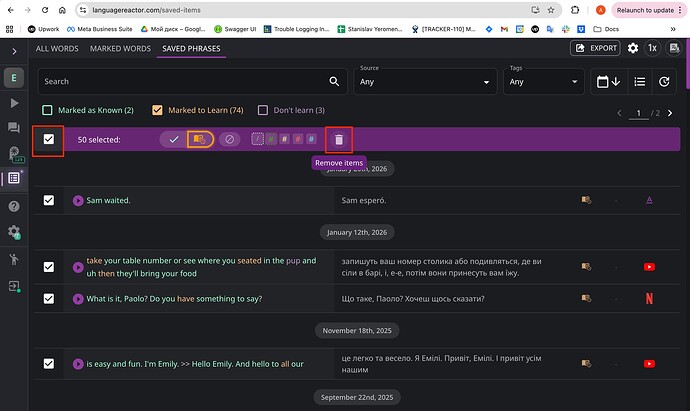Click the search magnifier icon
Screen dimensions: 690x411
[x=335, y=81]
